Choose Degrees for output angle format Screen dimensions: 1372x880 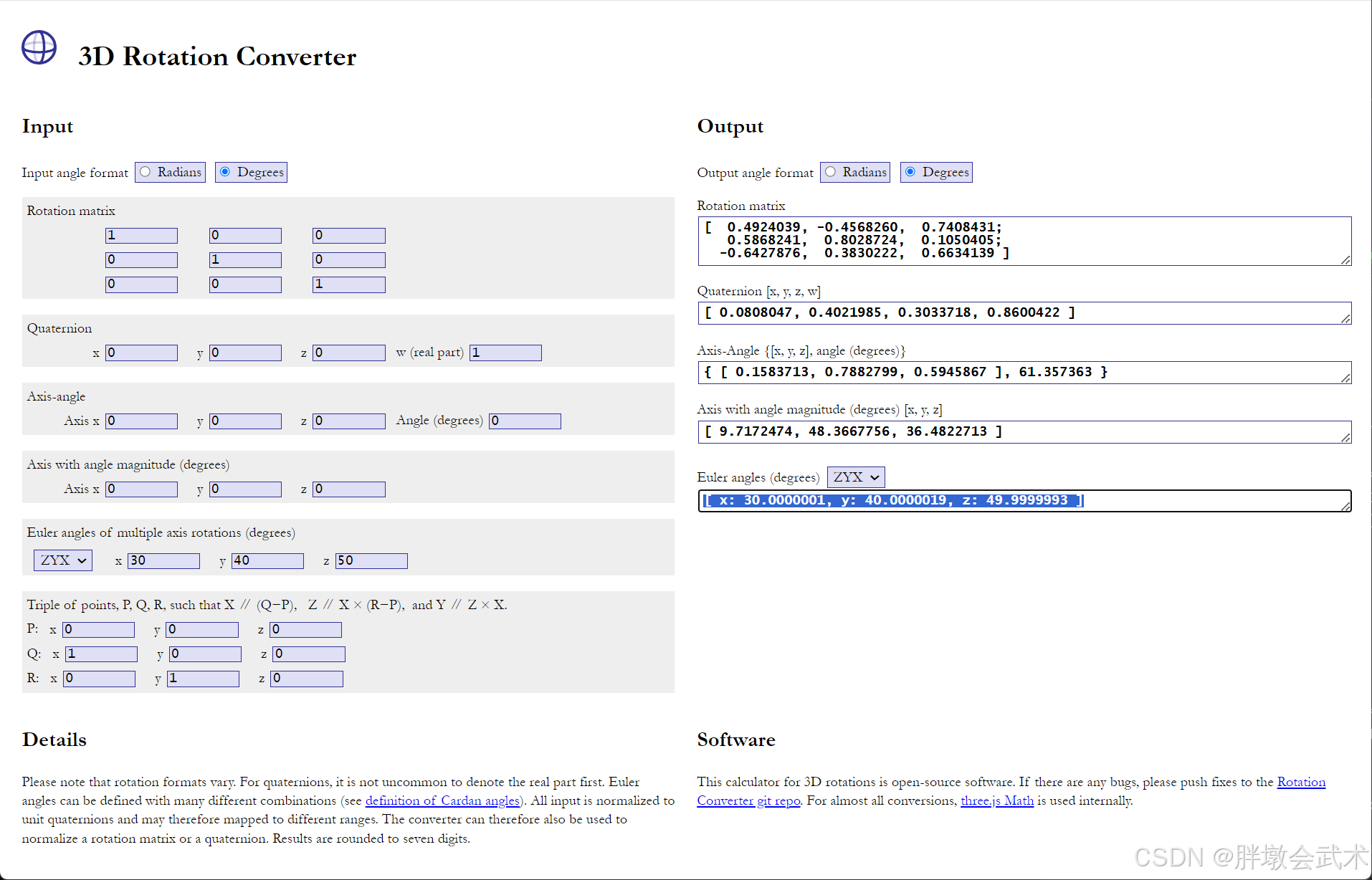click(x=910, y=172)
